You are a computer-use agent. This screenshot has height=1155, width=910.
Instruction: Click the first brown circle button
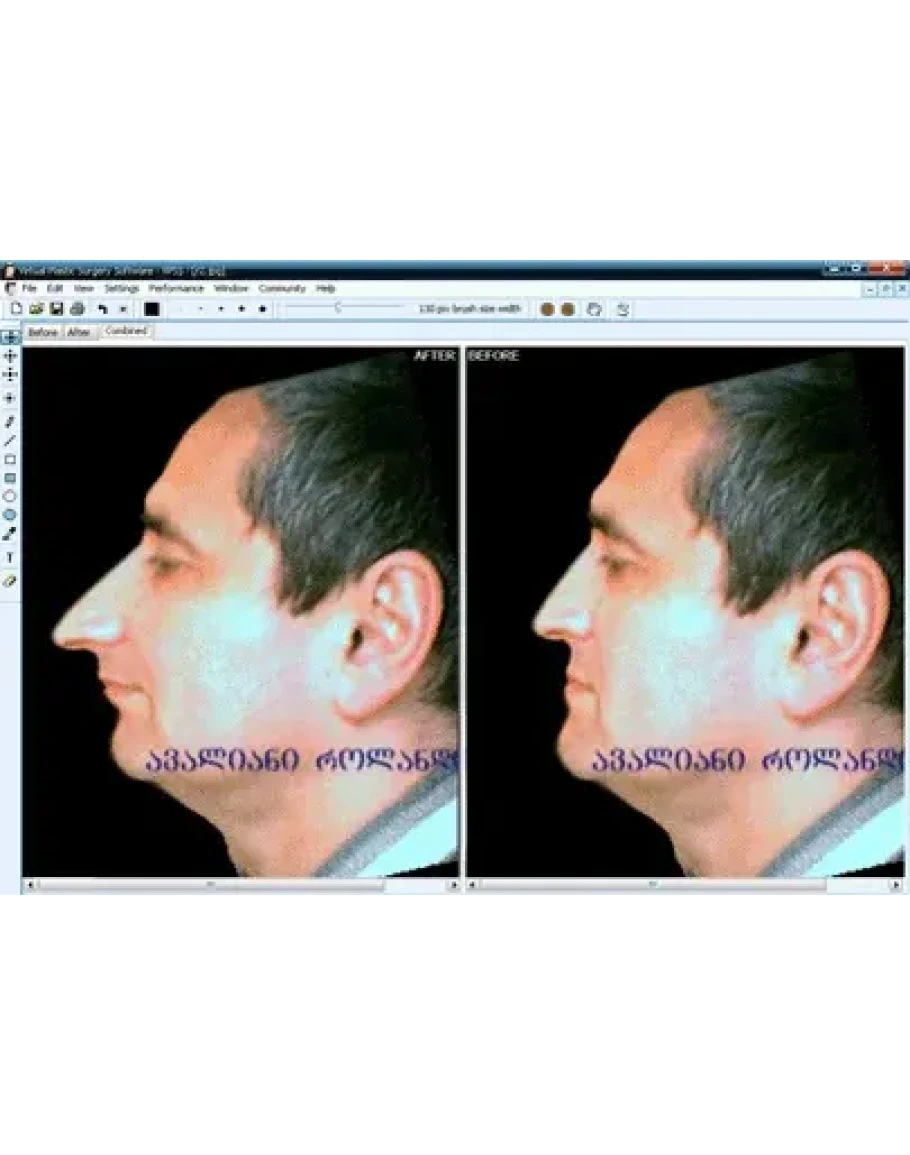click(547, 309)
